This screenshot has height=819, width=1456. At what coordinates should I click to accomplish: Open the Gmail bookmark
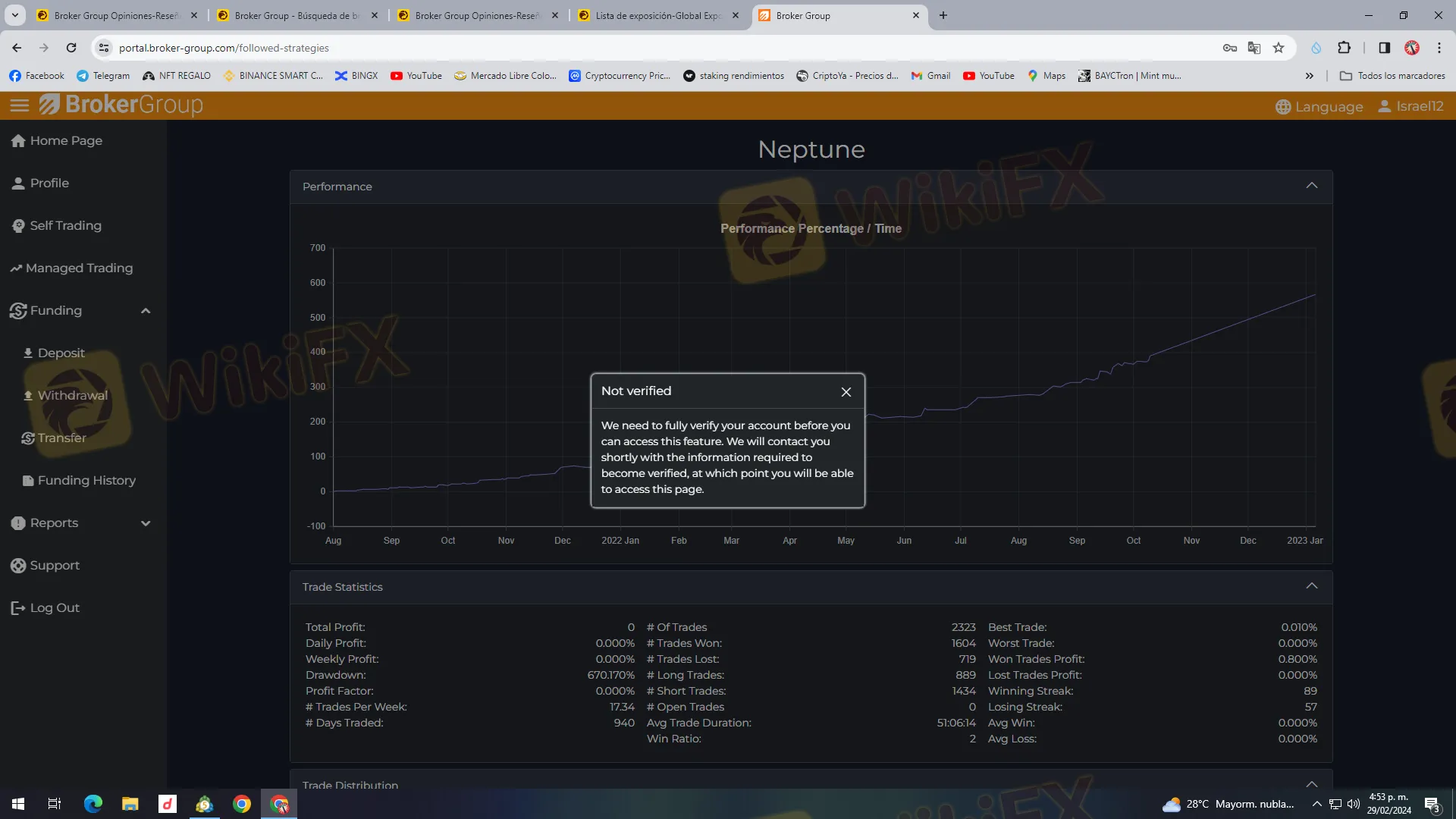point(930,76)
